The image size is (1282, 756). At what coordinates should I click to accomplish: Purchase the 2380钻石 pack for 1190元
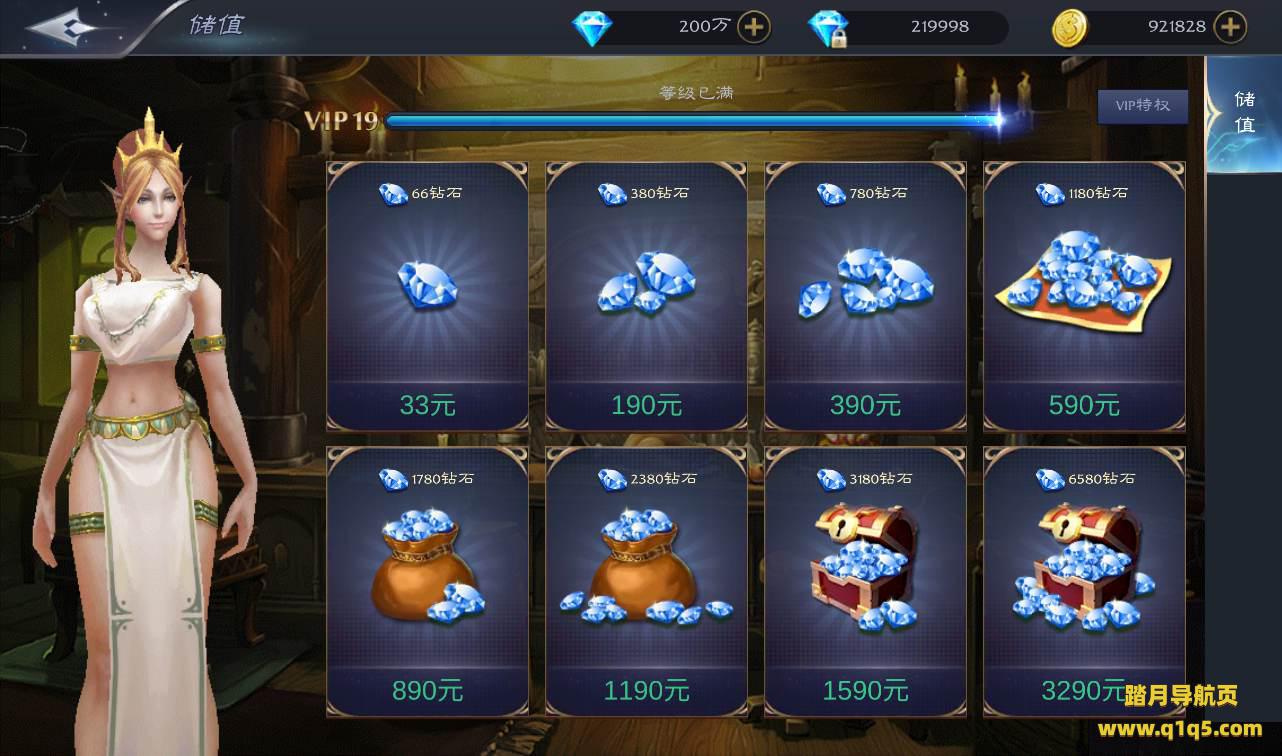(646, 582)
